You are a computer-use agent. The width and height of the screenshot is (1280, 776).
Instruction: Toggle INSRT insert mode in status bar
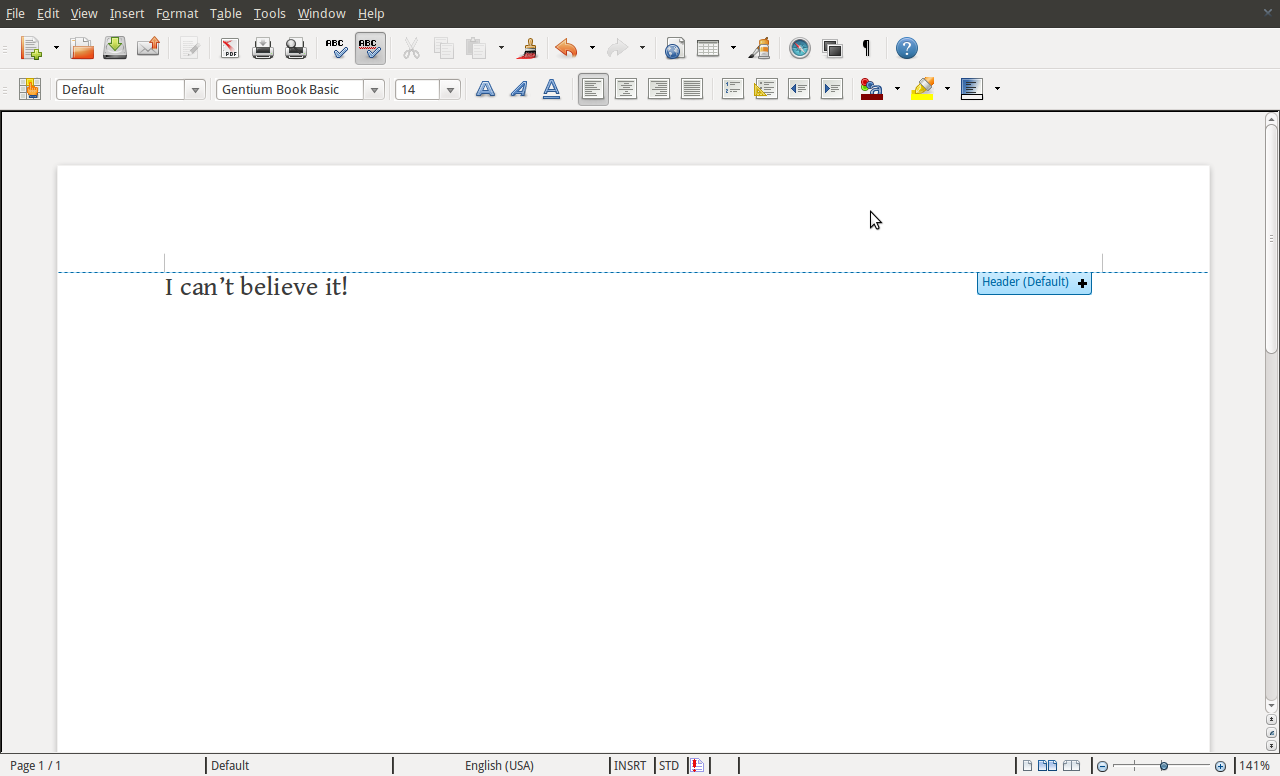[x=630, y=766]
